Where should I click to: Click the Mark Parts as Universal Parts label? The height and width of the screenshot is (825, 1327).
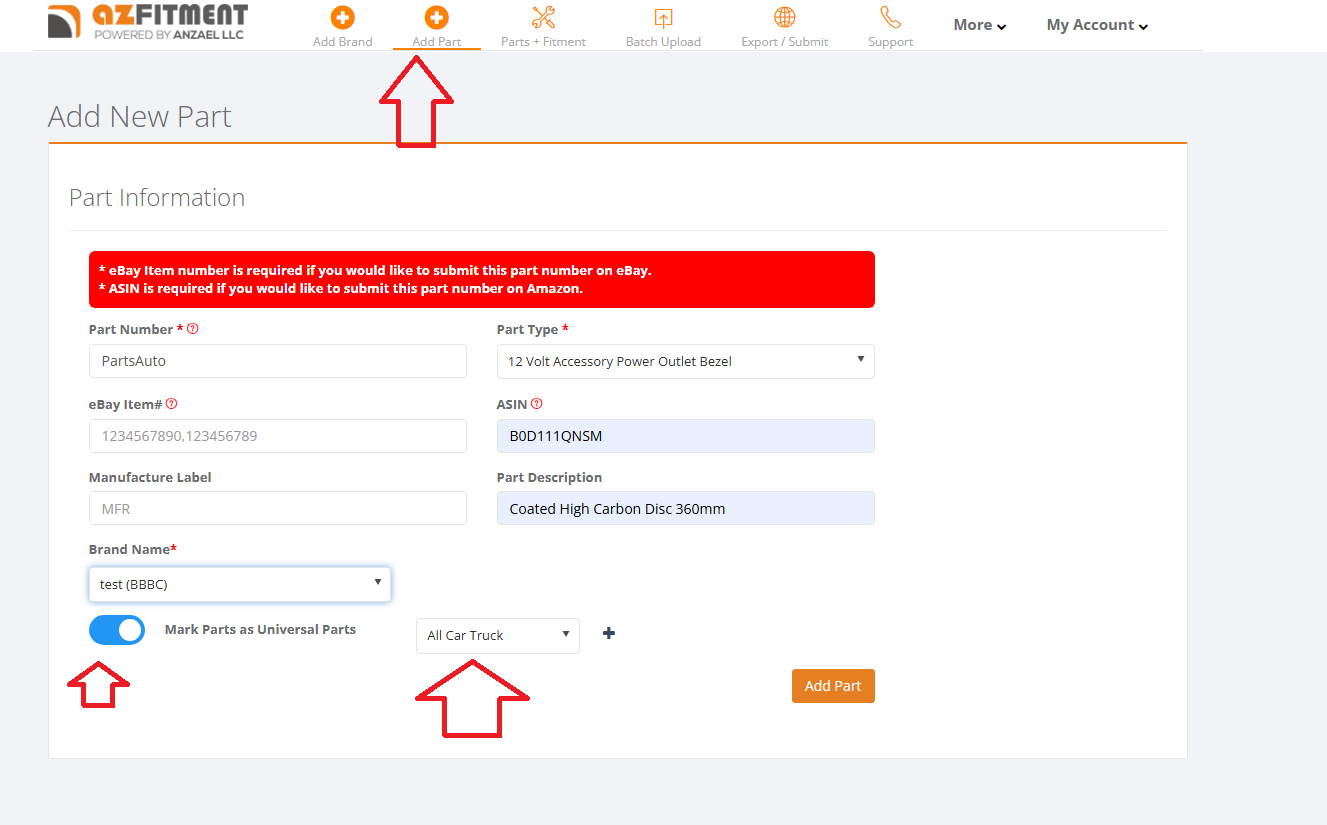click(260, 630)
